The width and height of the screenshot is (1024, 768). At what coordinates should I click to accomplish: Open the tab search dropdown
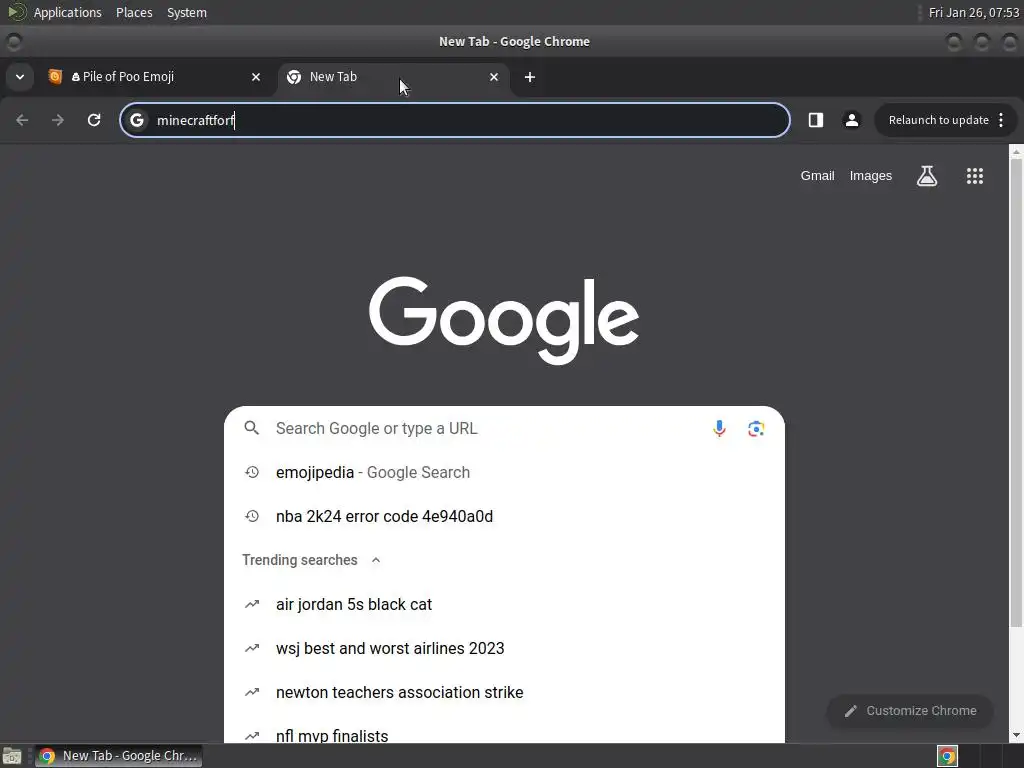(20, 77)
